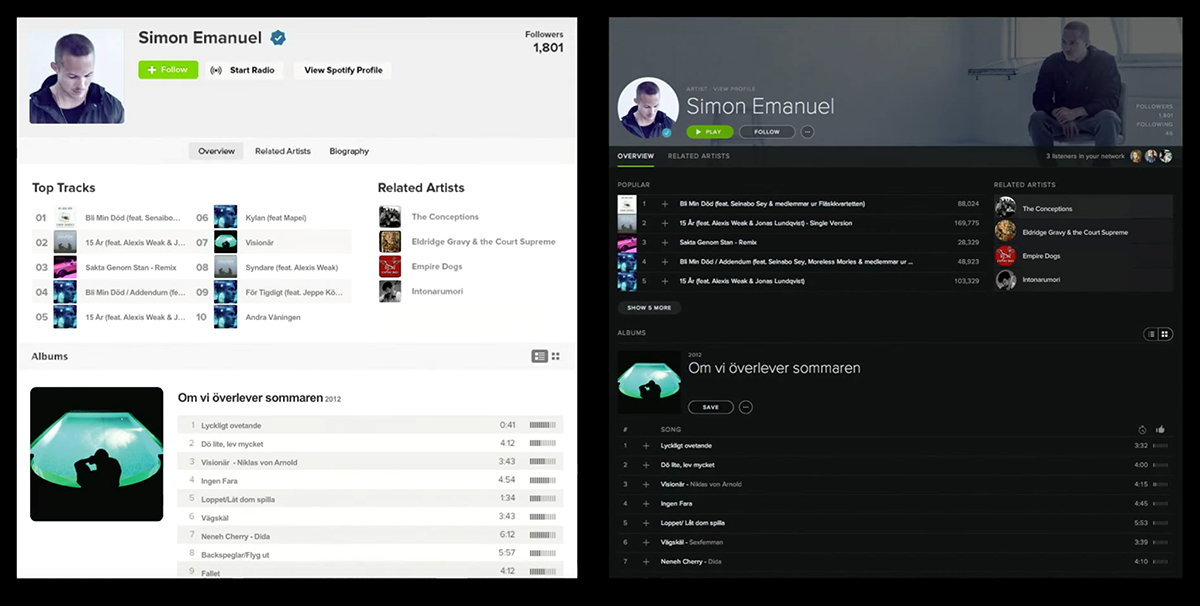This screenshot has height=606, width=1200.
Task: Select top track 08 Syndare (feat. Alexis Weak)
Action: 273,267
